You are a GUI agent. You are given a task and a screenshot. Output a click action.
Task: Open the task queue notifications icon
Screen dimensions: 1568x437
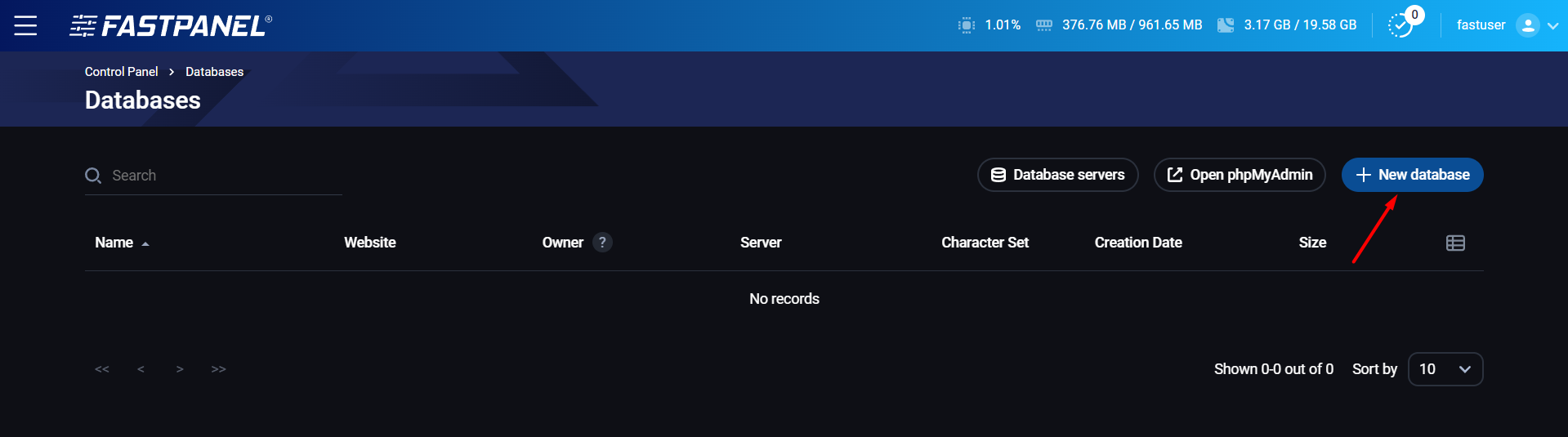click(1400, 25)
